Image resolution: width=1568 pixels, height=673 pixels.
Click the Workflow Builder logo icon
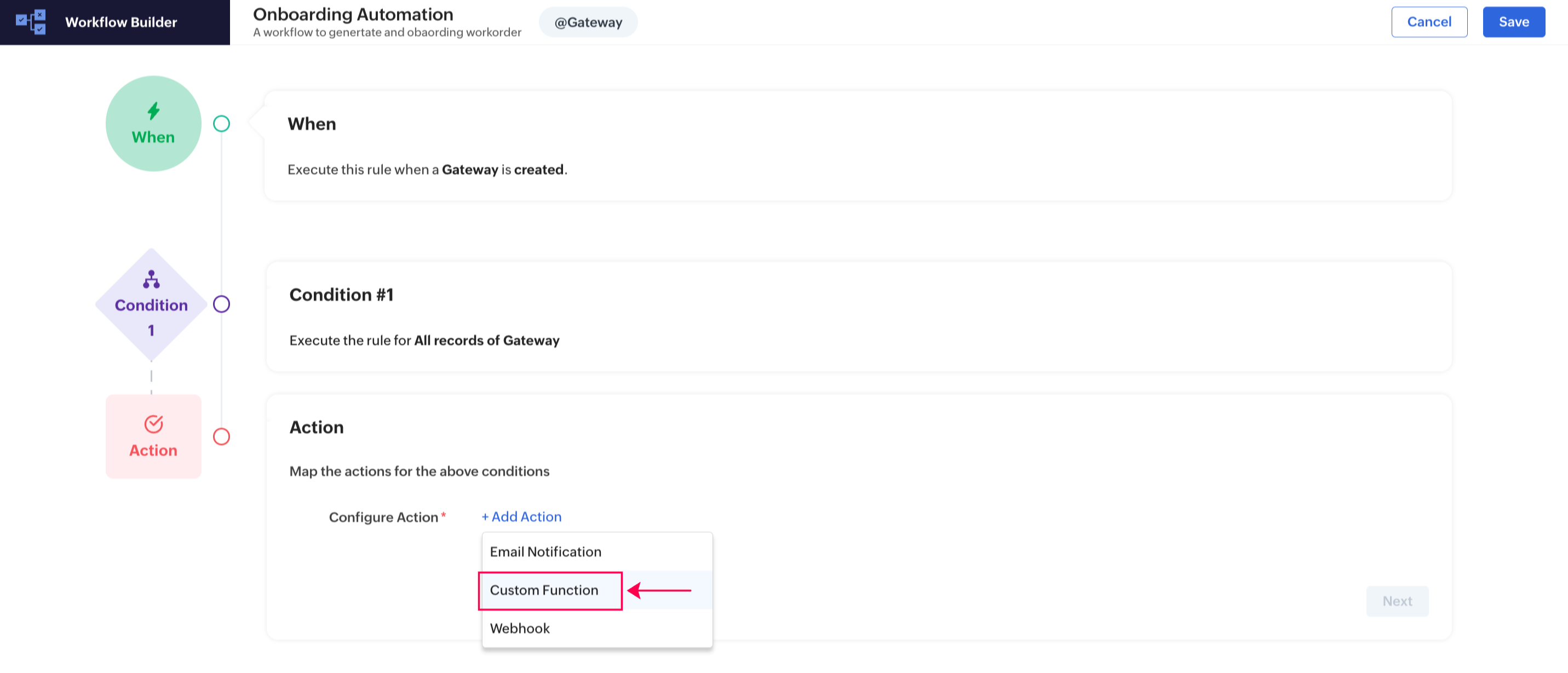point(31,22)
